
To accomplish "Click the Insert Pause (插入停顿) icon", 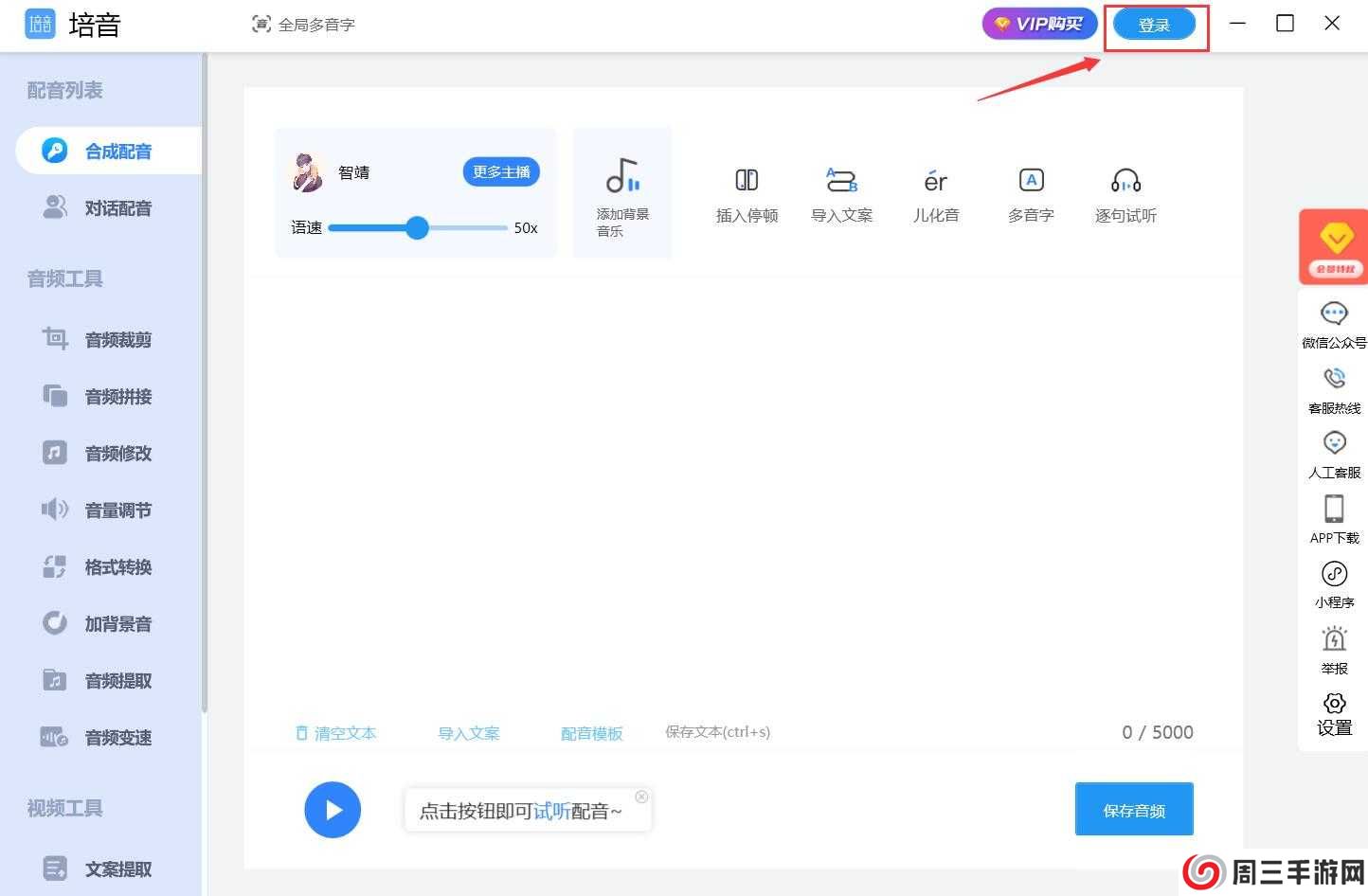I will (x=747, y=180).
